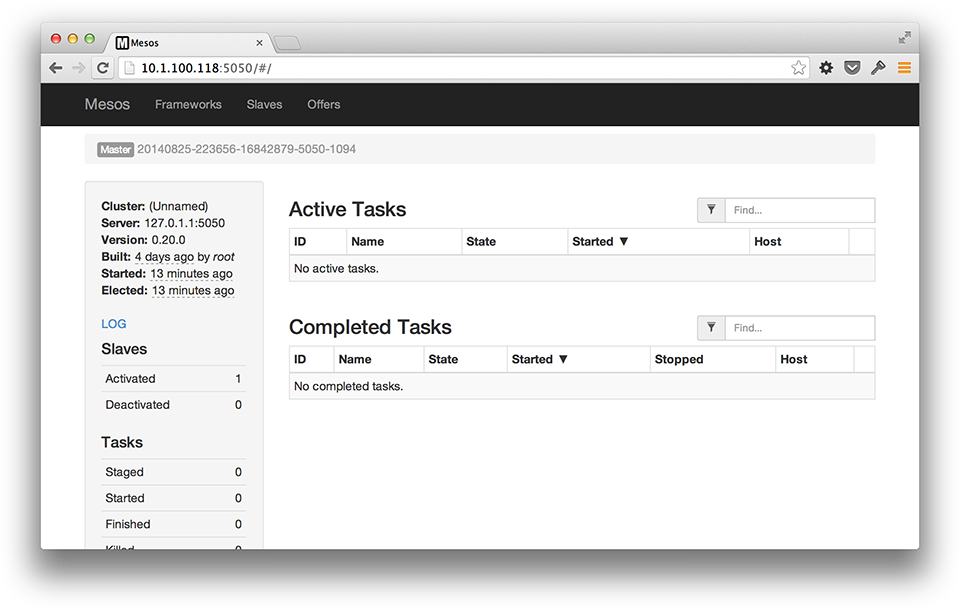Click the browser forward arrow

point(78,68)
